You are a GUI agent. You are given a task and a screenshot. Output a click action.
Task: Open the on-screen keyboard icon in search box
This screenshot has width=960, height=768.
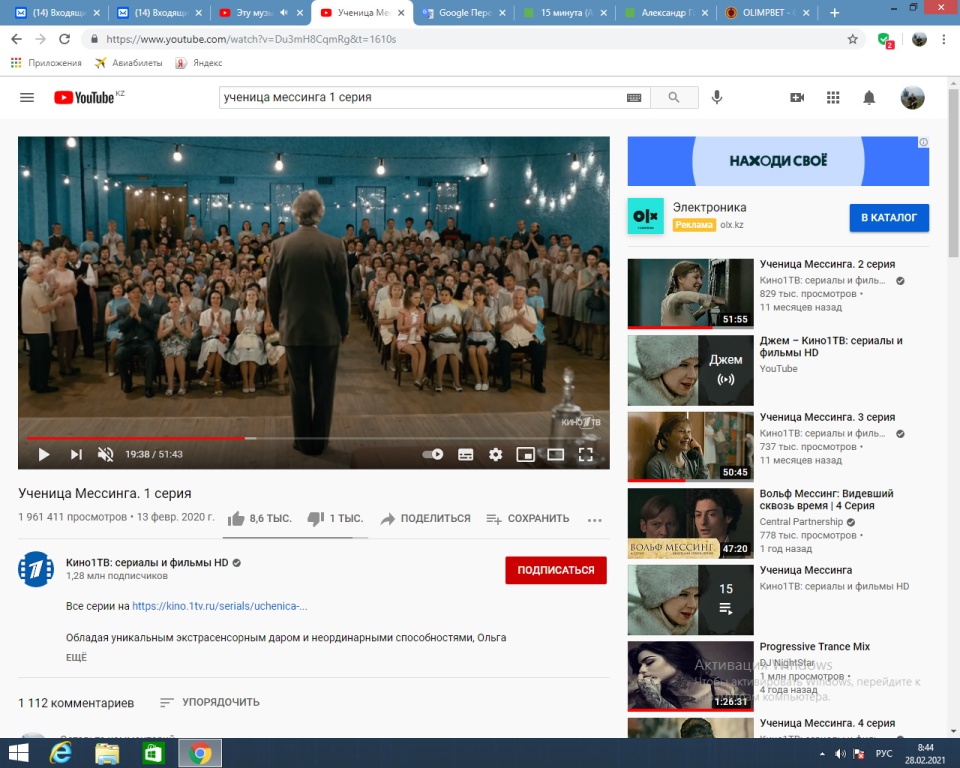(634, 97)
